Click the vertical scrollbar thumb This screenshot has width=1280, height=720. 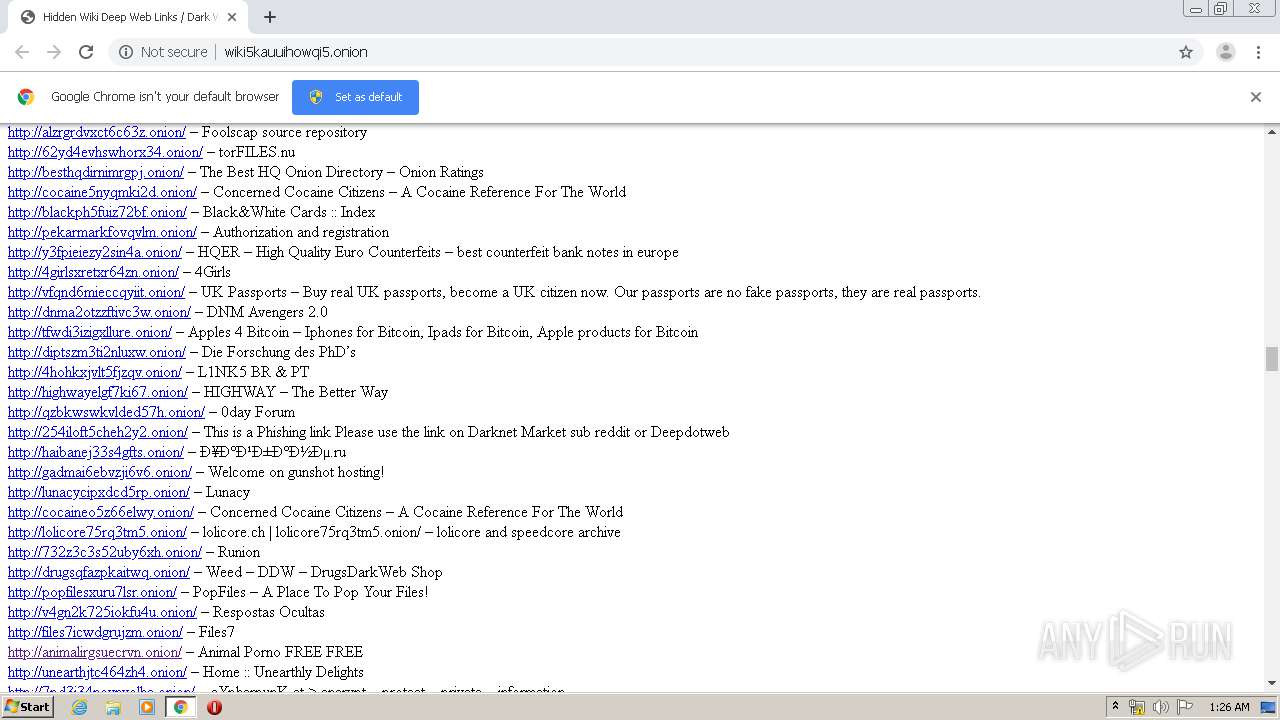pyautogui.click(x=1272, y=358)
